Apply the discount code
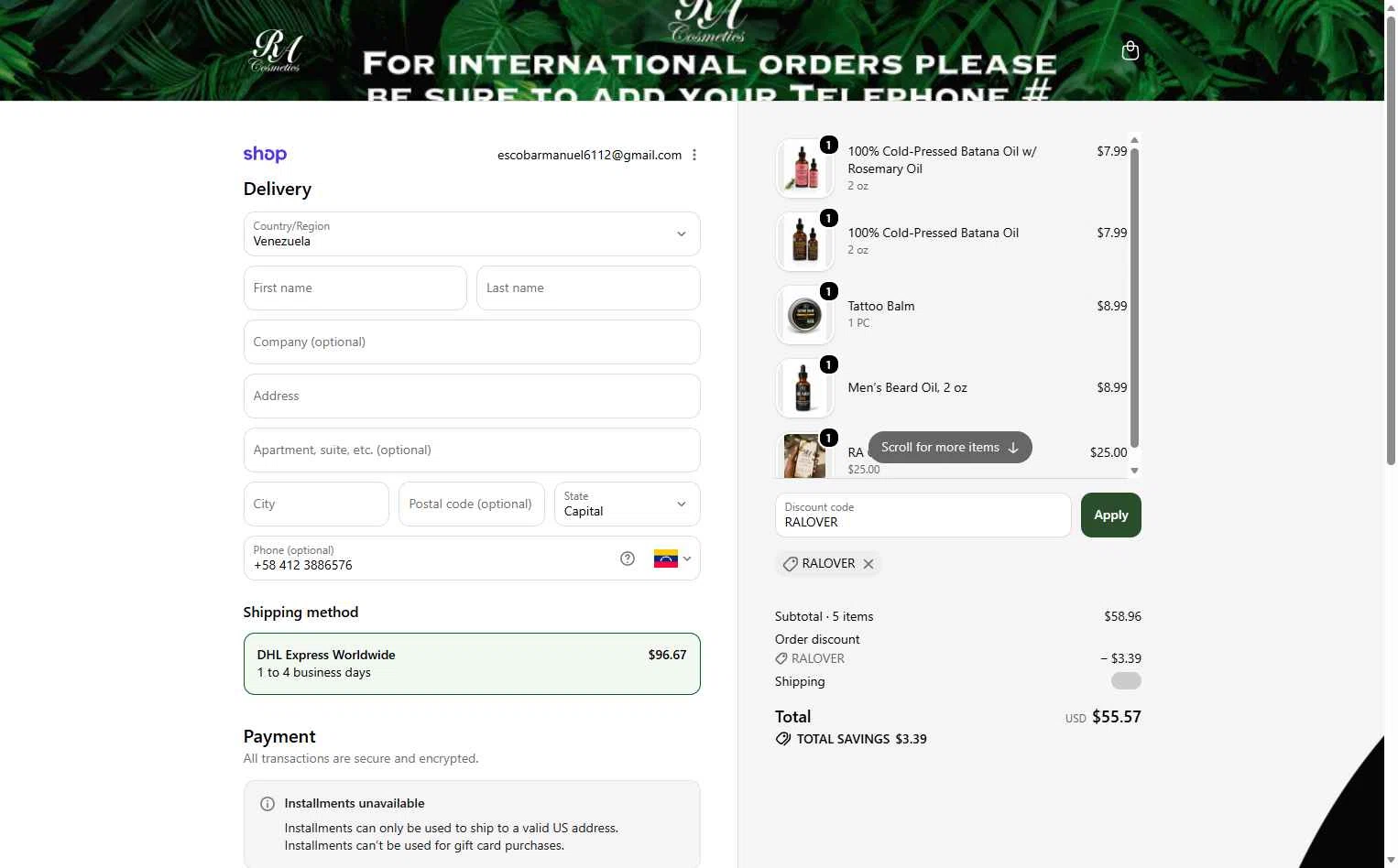1398x868 pixels. tap(1110, 515)
